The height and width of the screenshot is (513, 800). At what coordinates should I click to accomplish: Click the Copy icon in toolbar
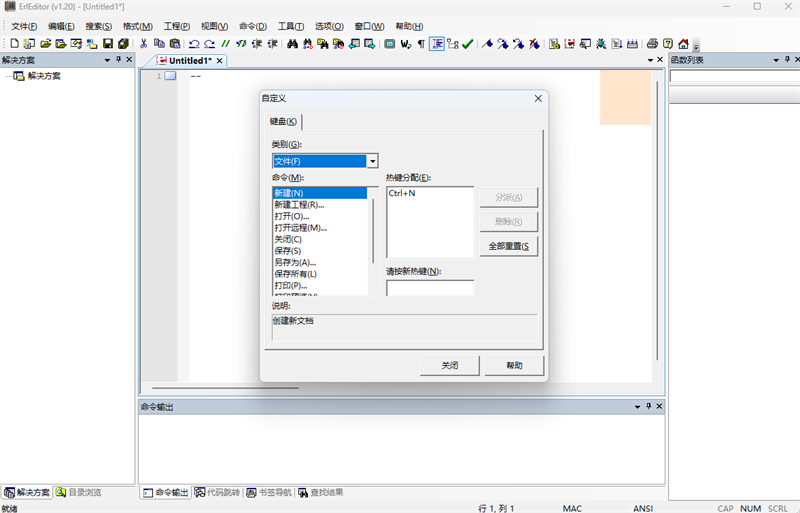[x=159, y=44]
